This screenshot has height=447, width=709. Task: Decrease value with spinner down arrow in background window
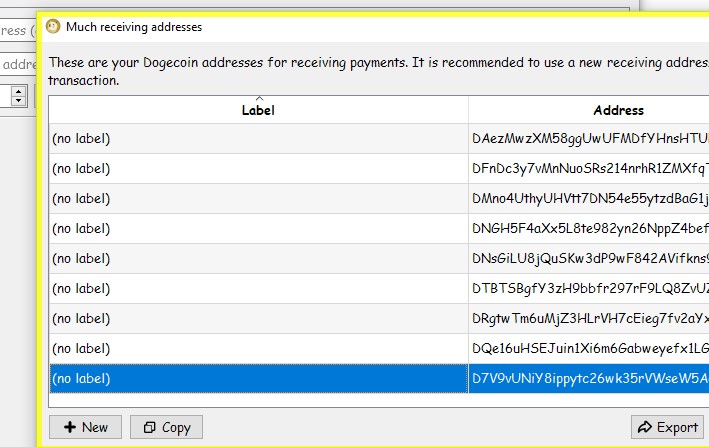pyautogui.click(x=18, y=101)
